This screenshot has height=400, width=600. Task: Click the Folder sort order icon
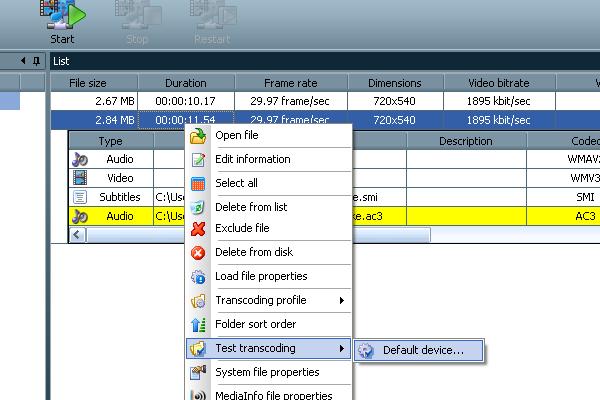coord(197,324)
